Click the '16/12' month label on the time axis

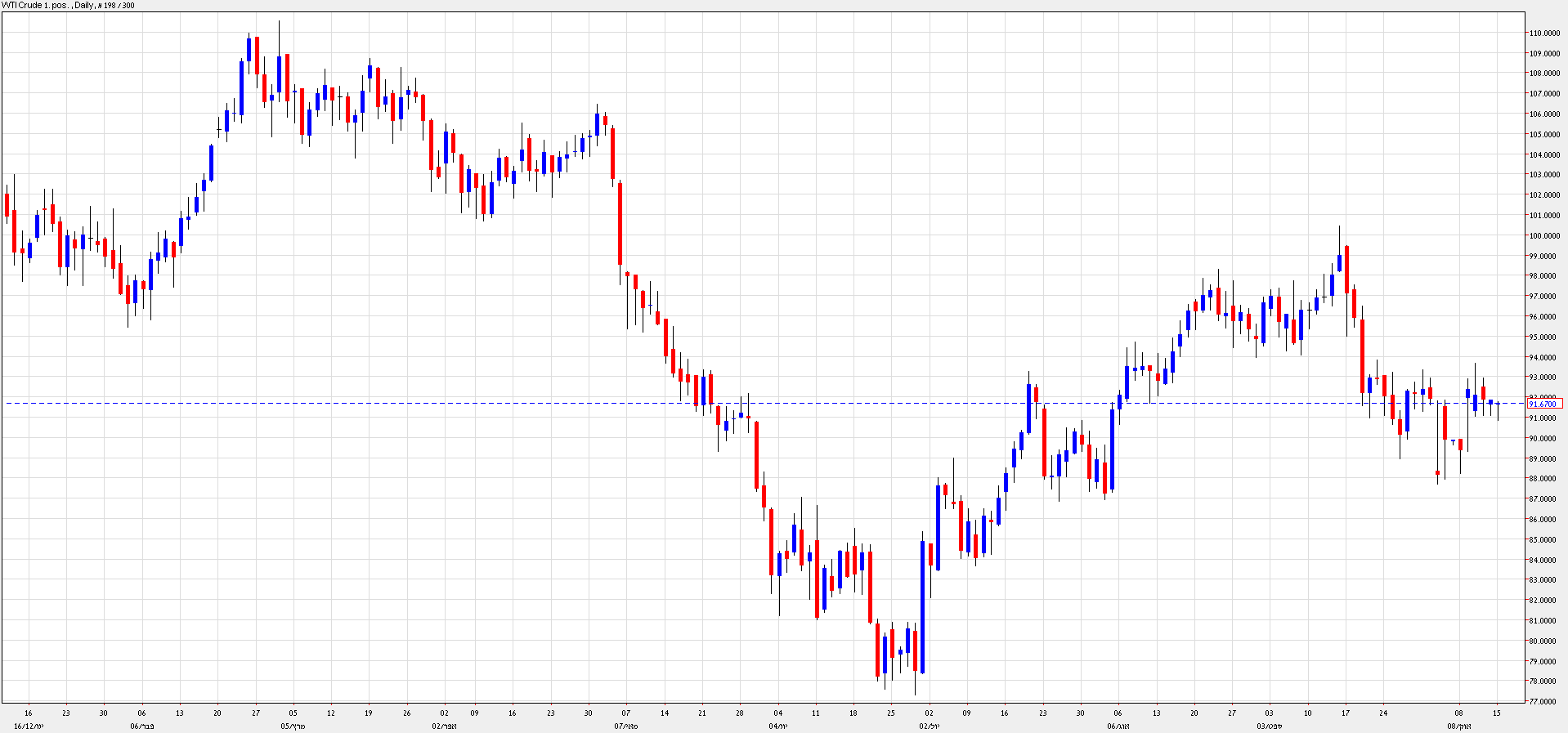(29, 726)
